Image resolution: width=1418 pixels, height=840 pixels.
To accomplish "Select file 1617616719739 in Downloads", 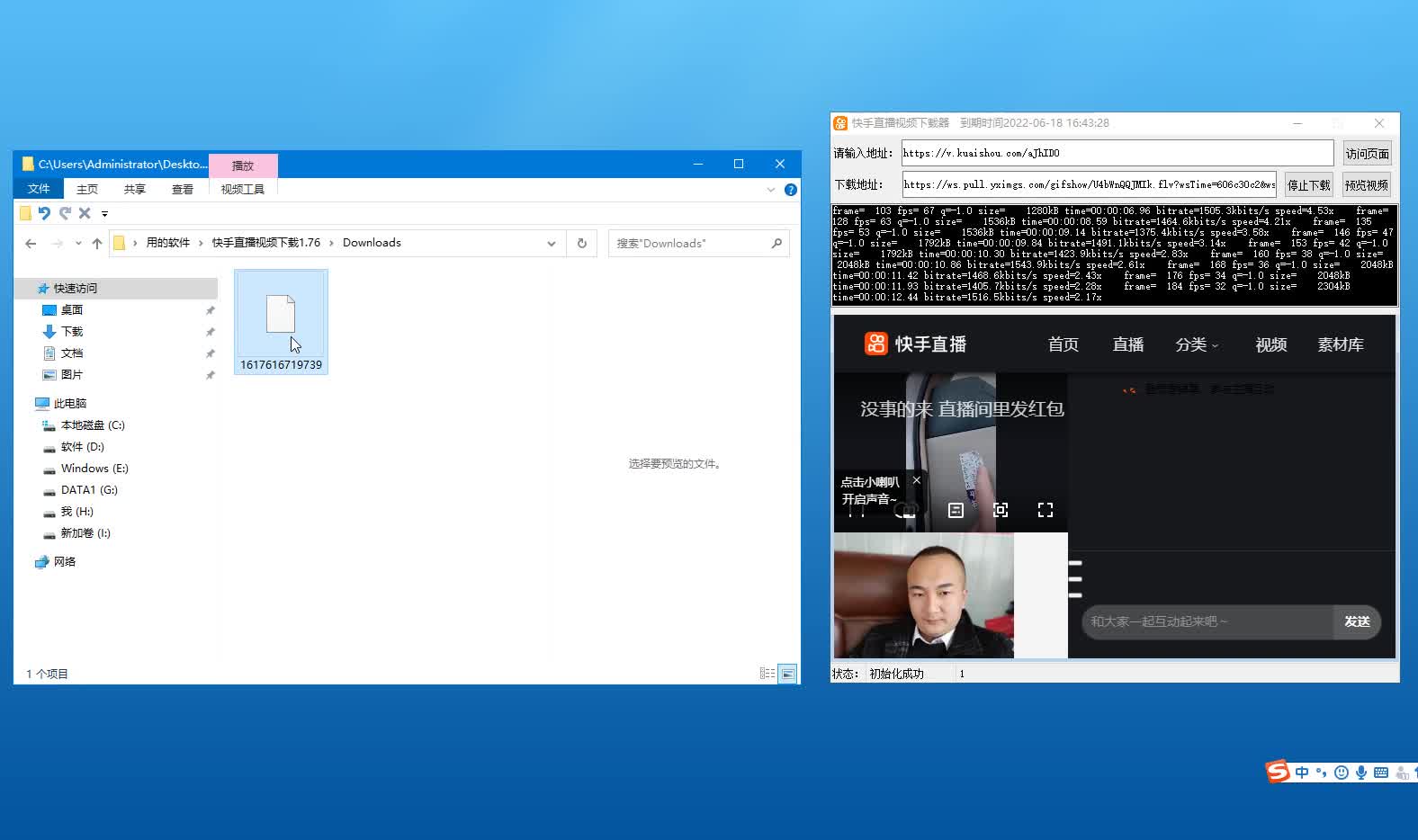I will click(281, 322).
